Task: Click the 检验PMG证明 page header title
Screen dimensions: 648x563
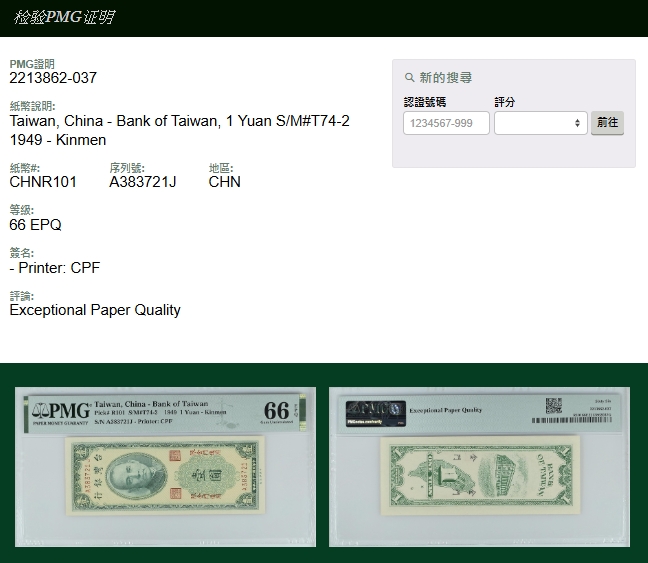Action: pos(64,17)
